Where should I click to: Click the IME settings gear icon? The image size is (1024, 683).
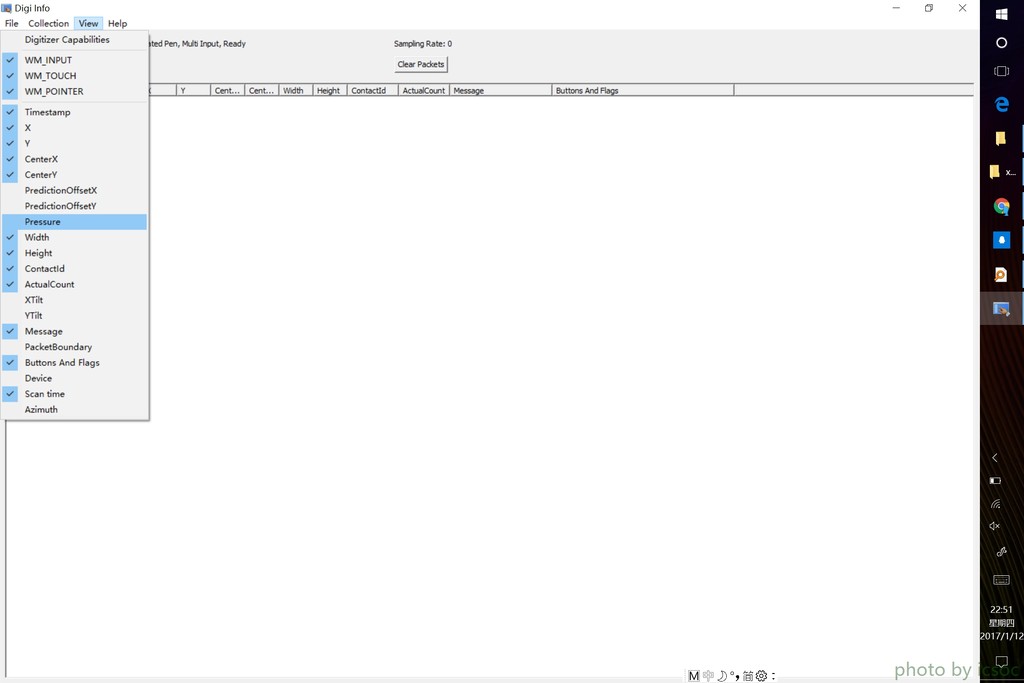tap(761, 676)
